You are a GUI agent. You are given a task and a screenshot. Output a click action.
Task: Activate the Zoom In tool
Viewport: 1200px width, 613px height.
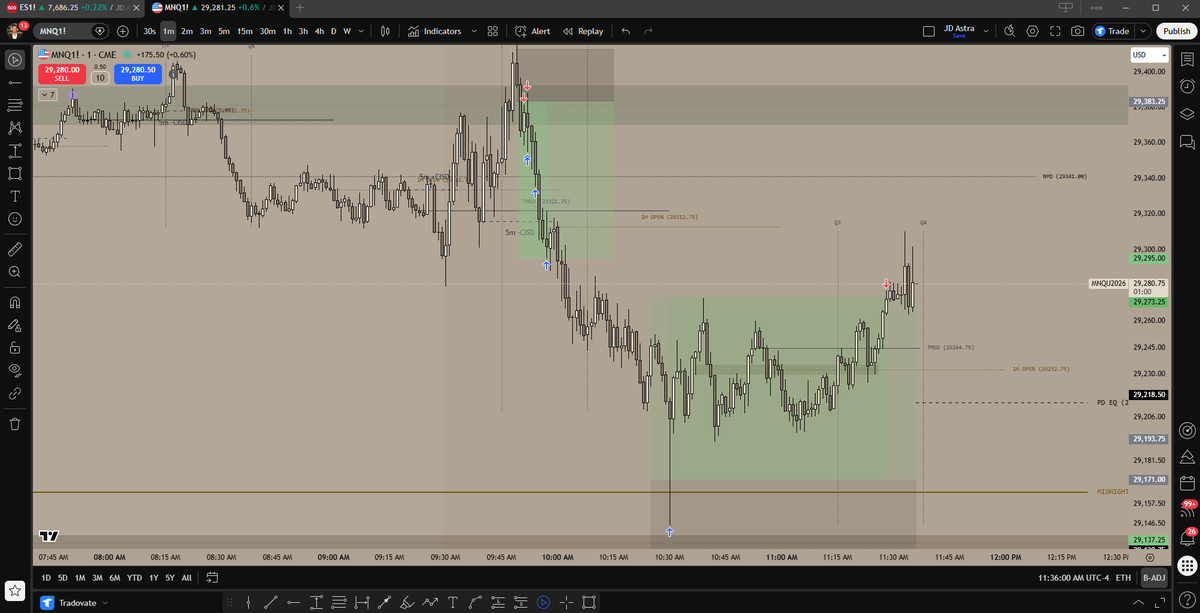point(15,271)
